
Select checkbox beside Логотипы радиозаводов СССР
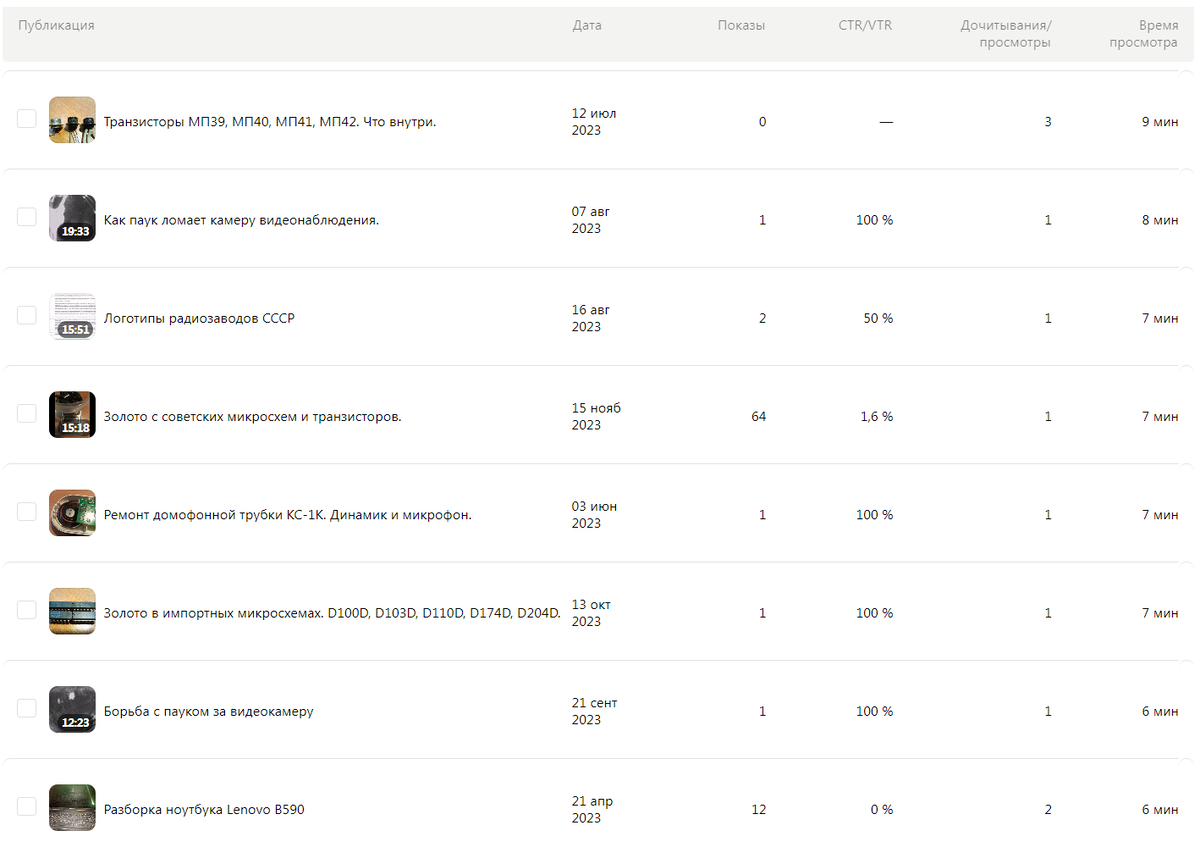[x=27, y=315]
